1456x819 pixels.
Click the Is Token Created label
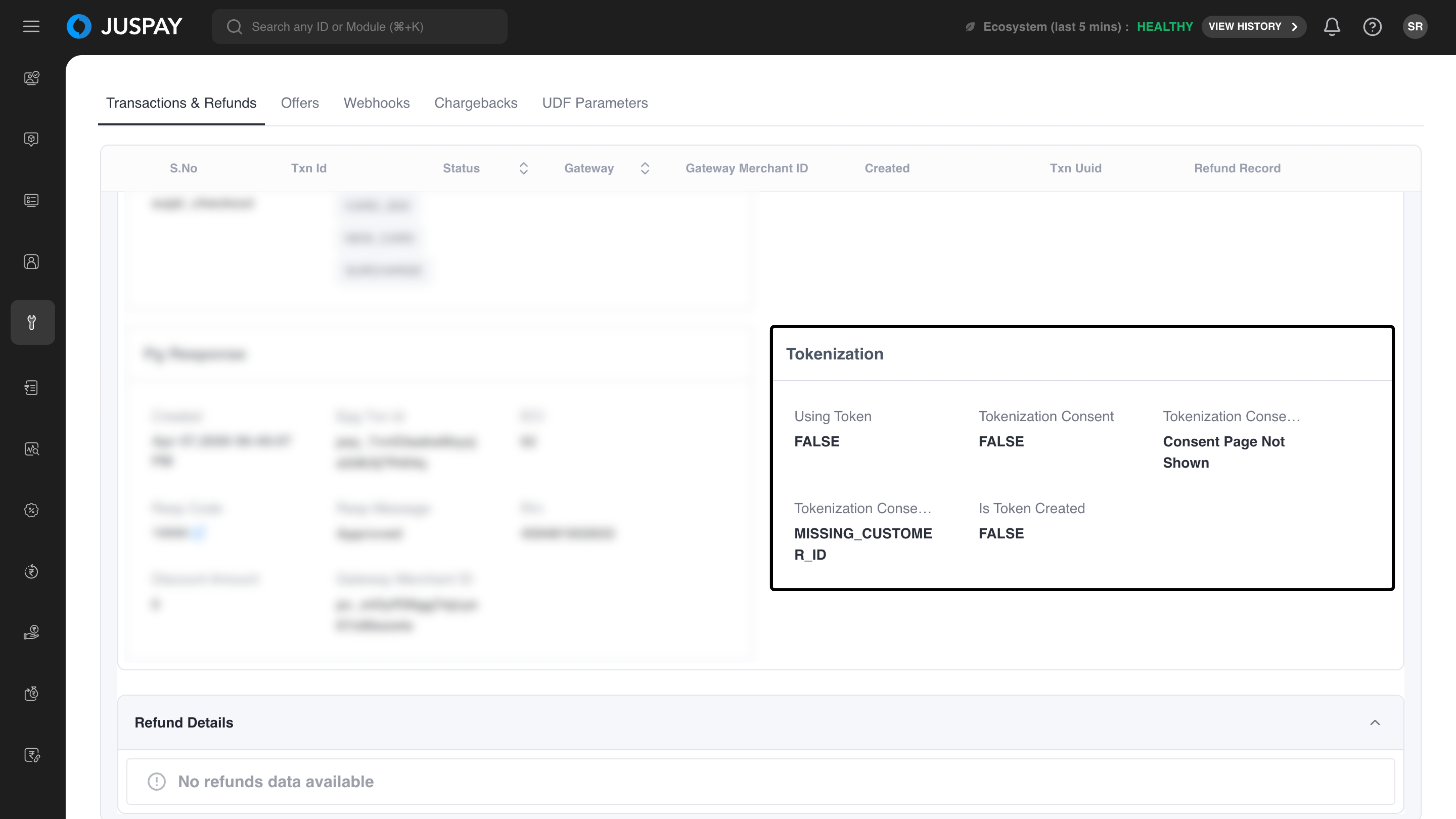1032,508
